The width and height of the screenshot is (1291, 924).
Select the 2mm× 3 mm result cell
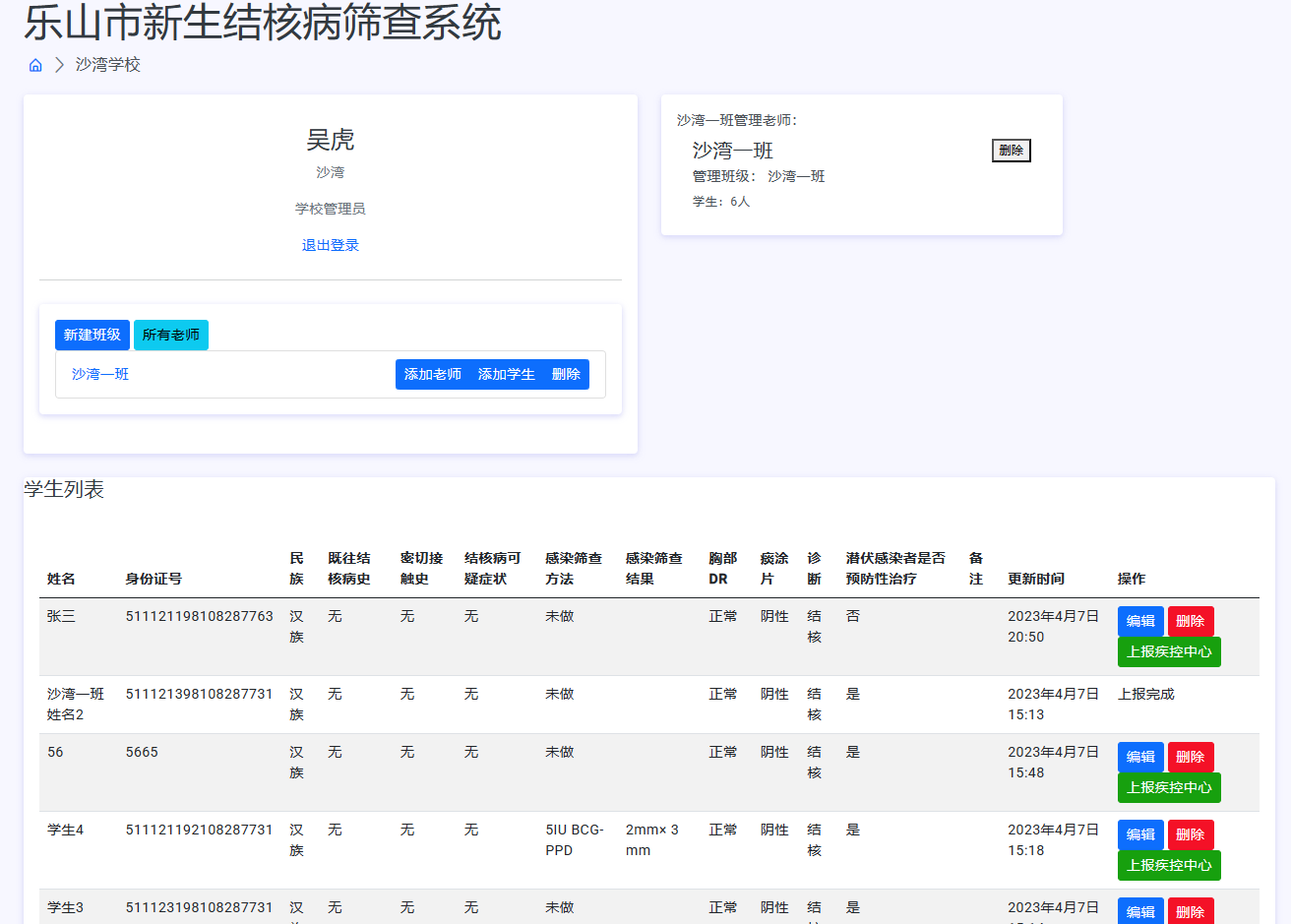pyautogui.click(x=652, y=839)
